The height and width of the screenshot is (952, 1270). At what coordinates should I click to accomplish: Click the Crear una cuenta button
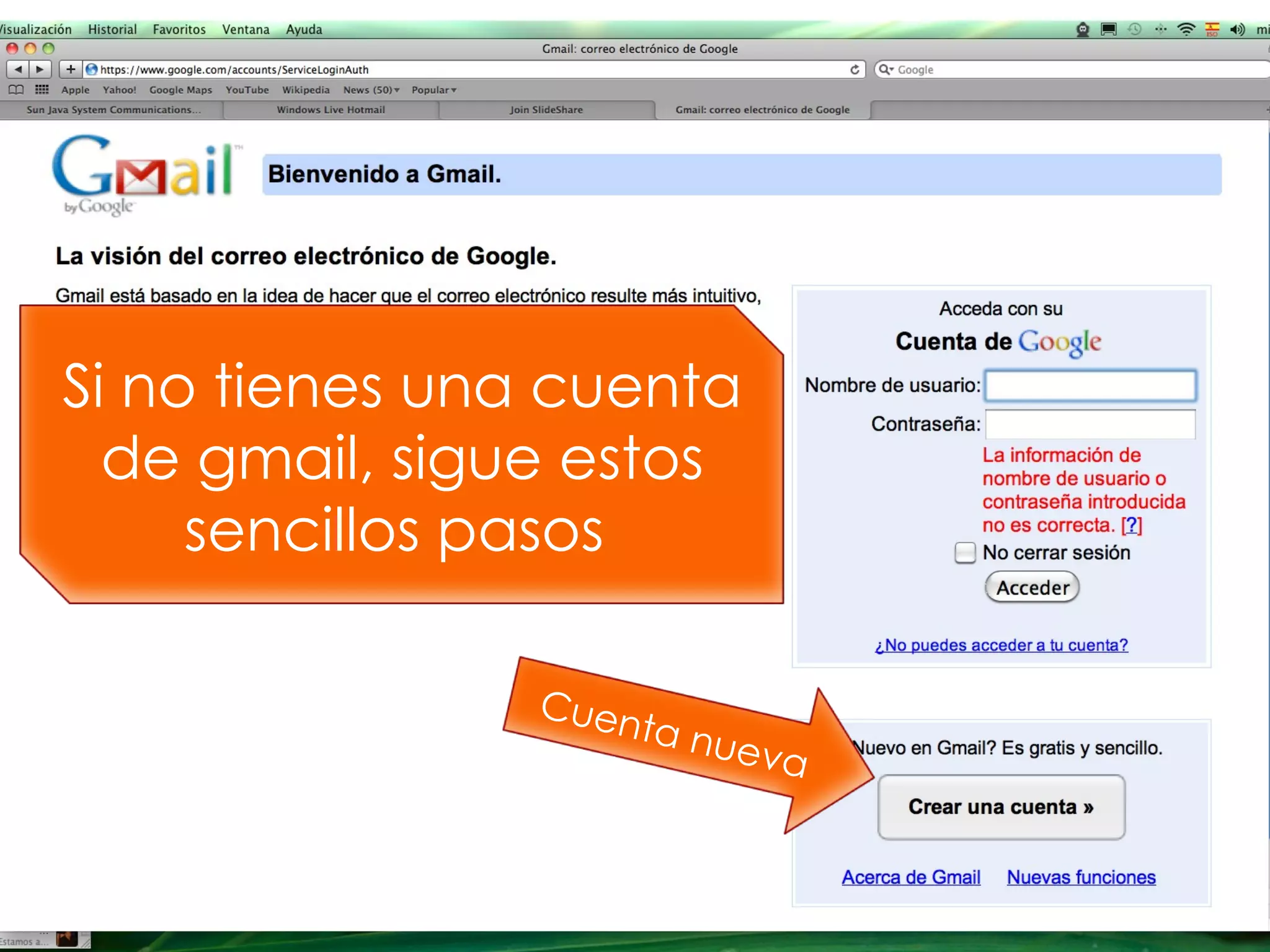(x=1001, y=807)
